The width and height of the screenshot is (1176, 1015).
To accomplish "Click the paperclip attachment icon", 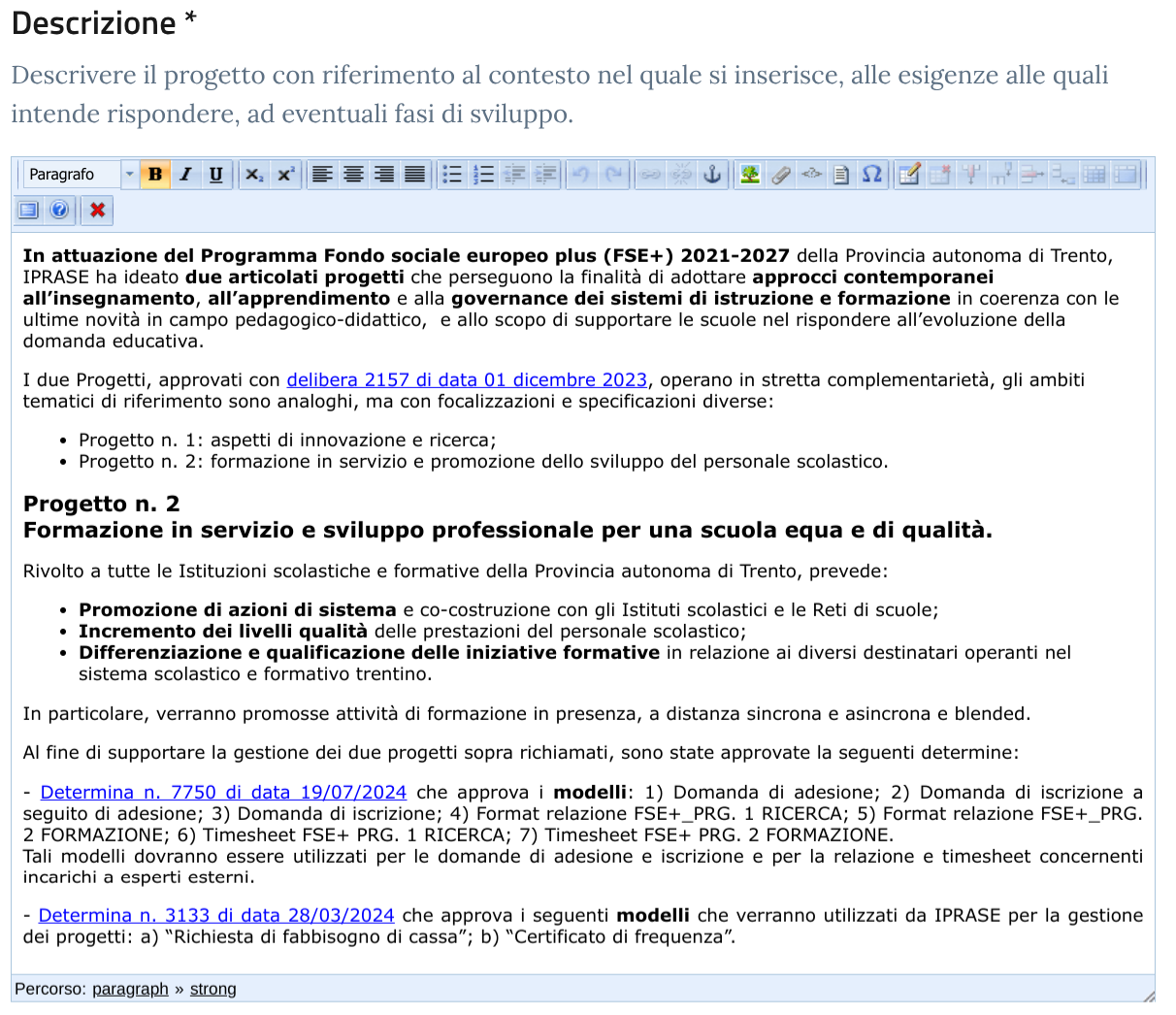I will pyautogui.click(x=780, y=175).
